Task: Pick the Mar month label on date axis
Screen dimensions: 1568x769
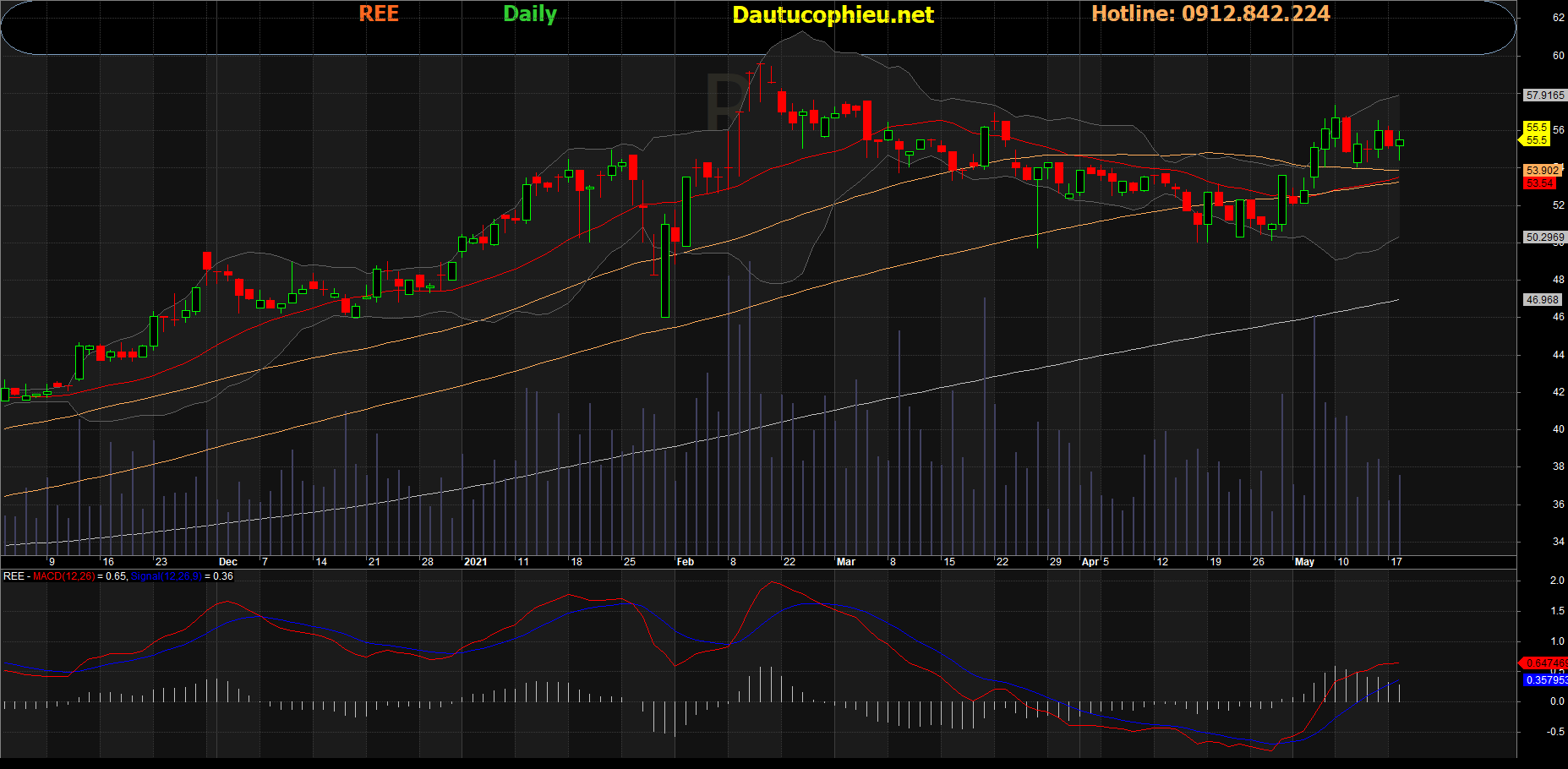Action: (x=846, y=562)
